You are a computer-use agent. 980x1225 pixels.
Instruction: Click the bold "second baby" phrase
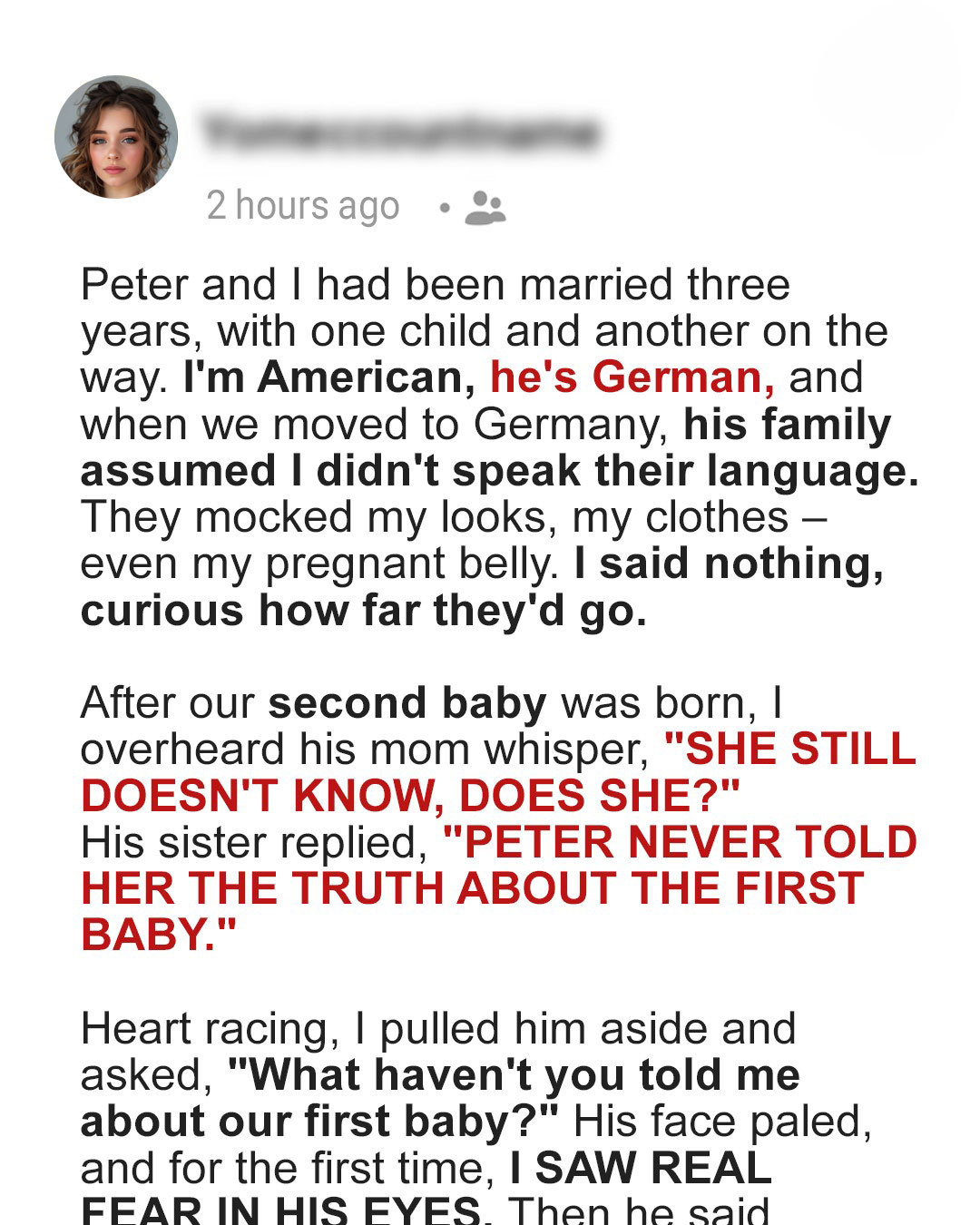(407, 703)
